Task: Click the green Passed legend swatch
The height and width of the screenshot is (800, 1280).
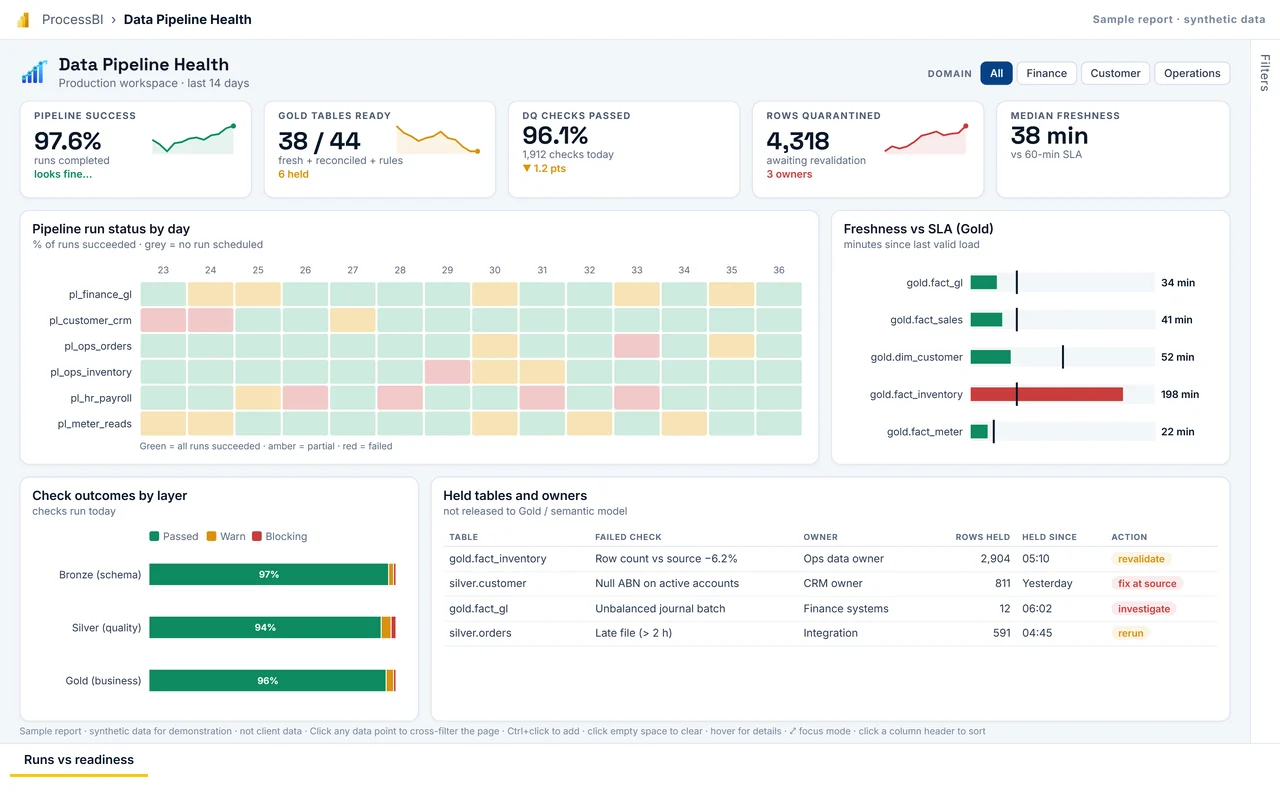Action: pyautogui.click(x=154, y=537)
